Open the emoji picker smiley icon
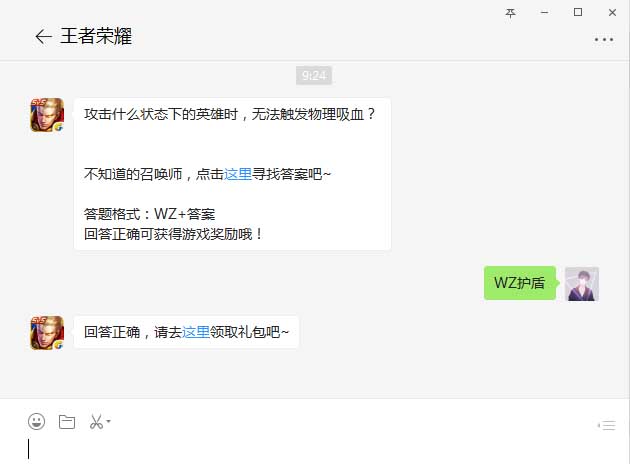The height and width of the screenshot is (464, 630). 37,422
